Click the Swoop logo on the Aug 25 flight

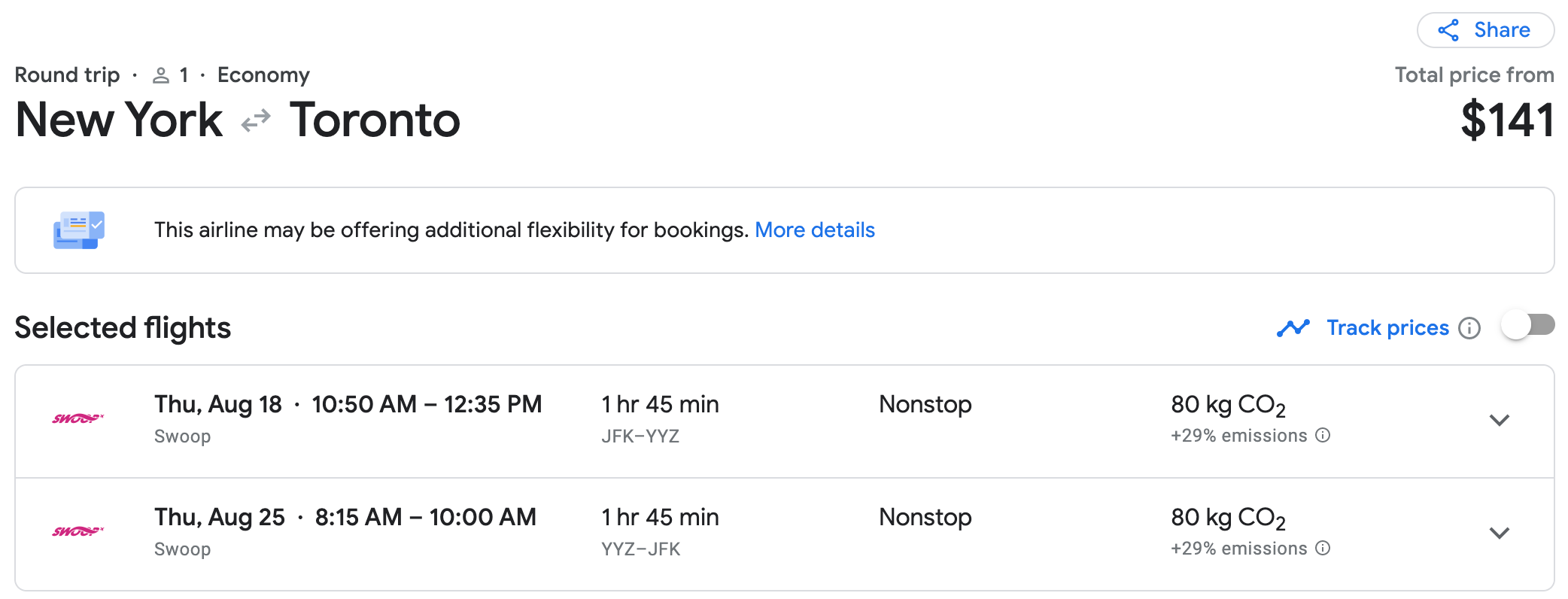[77, 531]
